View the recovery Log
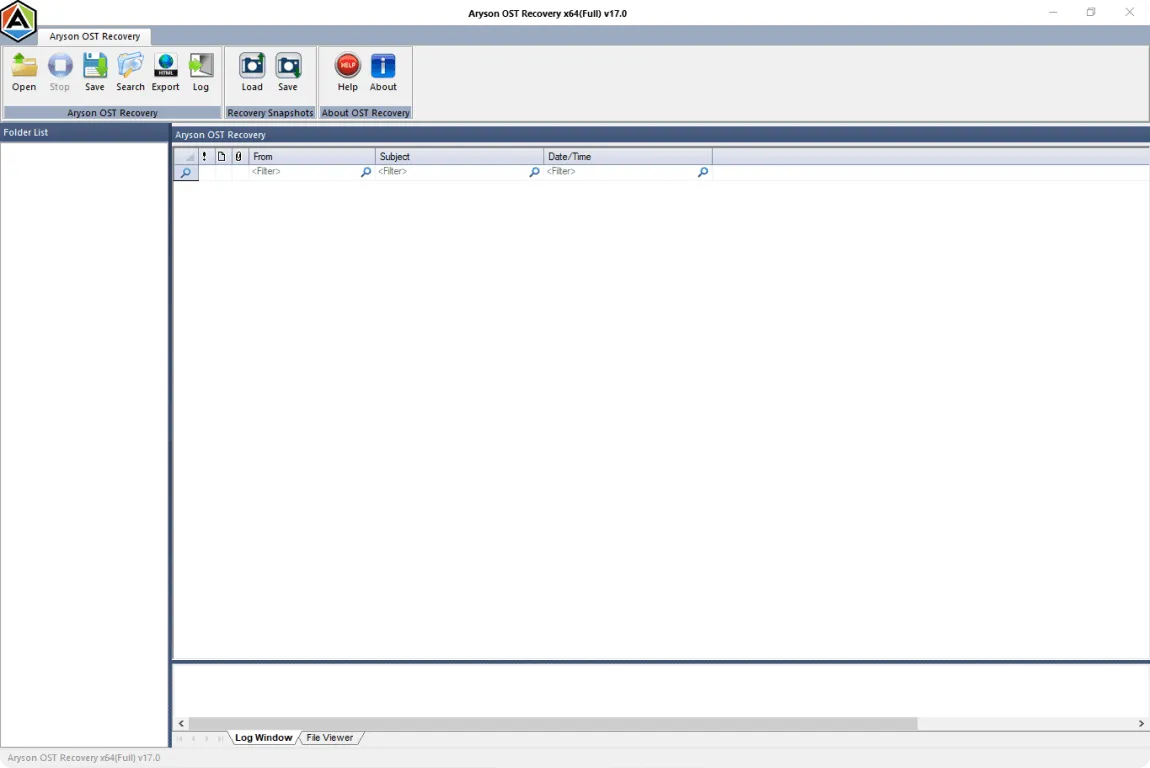 200,70
